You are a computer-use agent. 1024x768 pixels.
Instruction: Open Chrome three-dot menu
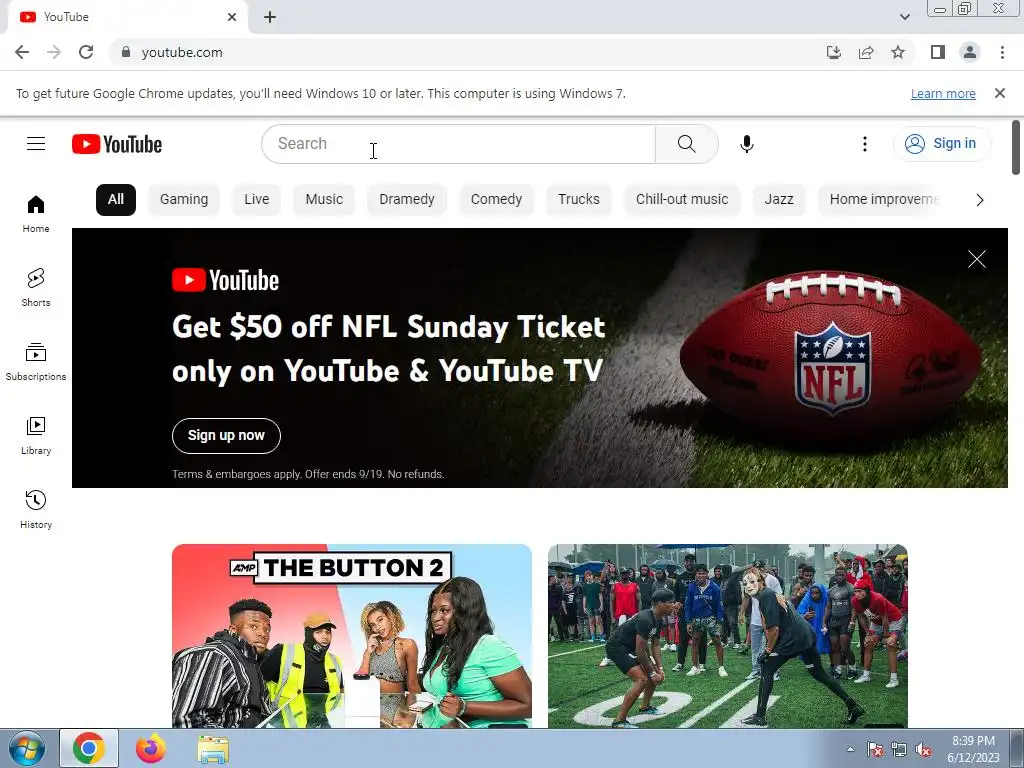click(1002, 52)
